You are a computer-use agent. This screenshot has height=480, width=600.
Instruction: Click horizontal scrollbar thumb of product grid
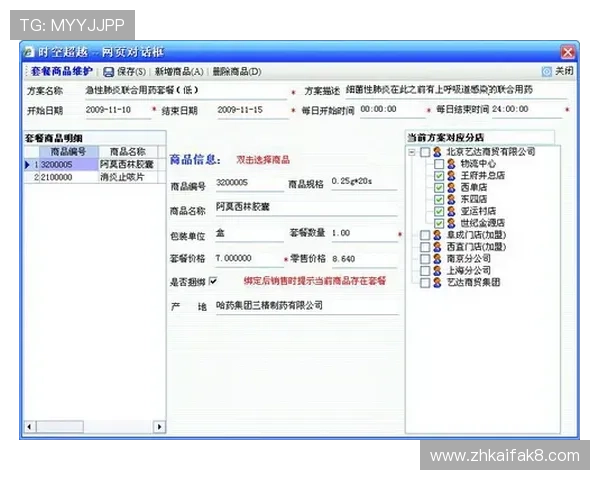[60, 426]
